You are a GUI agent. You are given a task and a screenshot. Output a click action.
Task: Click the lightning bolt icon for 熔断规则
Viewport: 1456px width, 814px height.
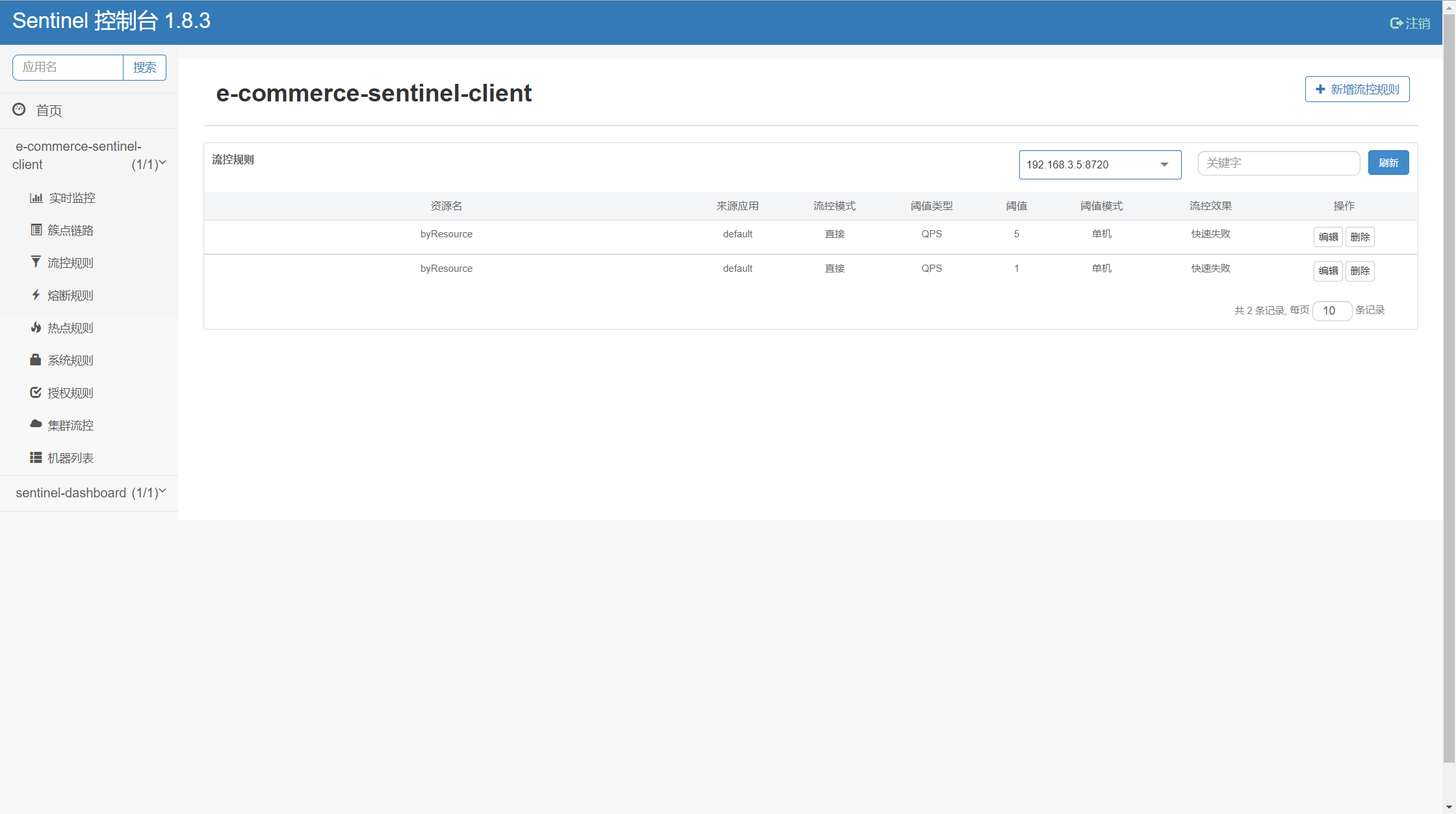36,295
